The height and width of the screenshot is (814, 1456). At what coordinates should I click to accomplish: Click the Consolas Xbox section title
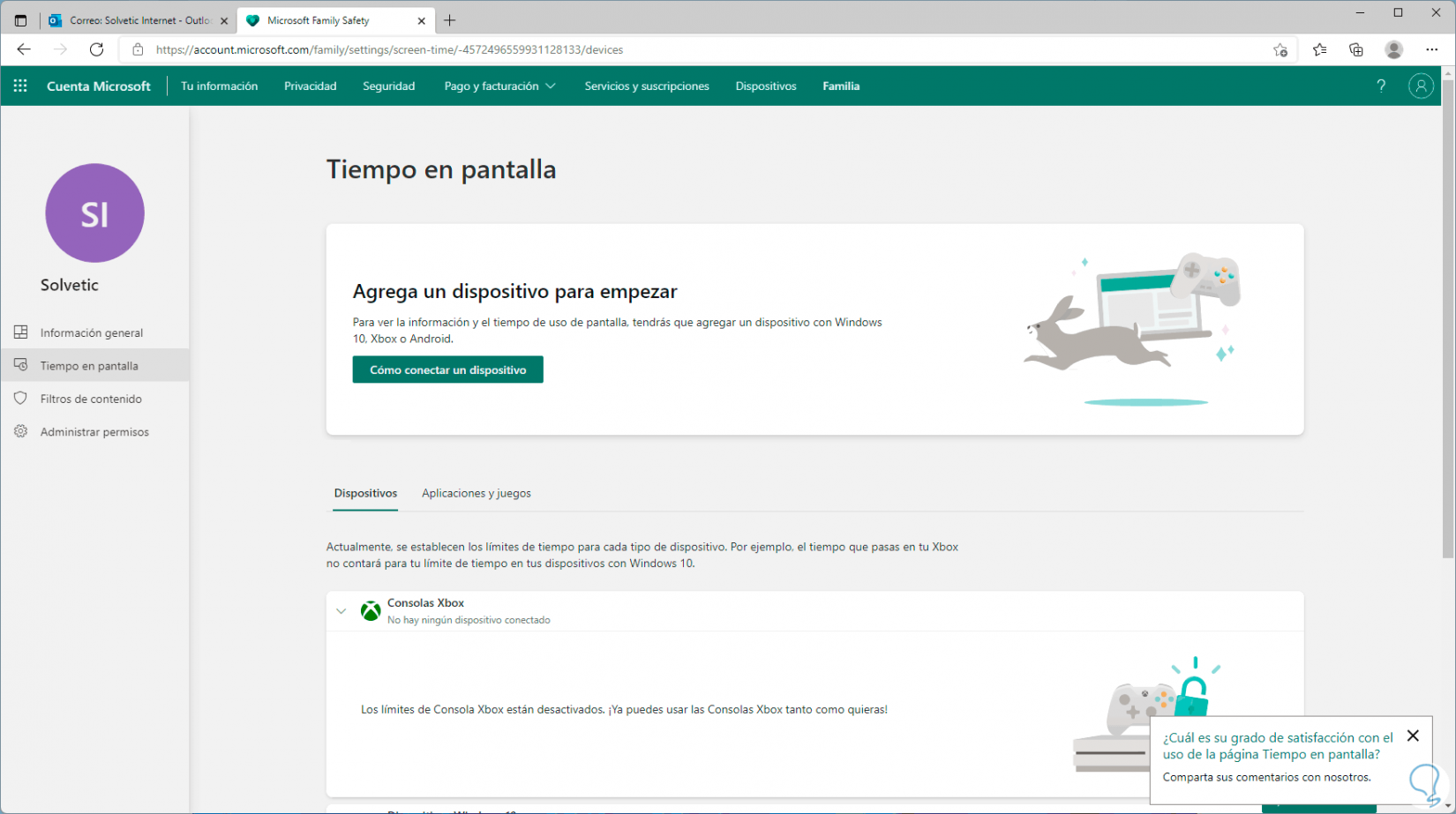pyautogui.click(x=425, y=602)
